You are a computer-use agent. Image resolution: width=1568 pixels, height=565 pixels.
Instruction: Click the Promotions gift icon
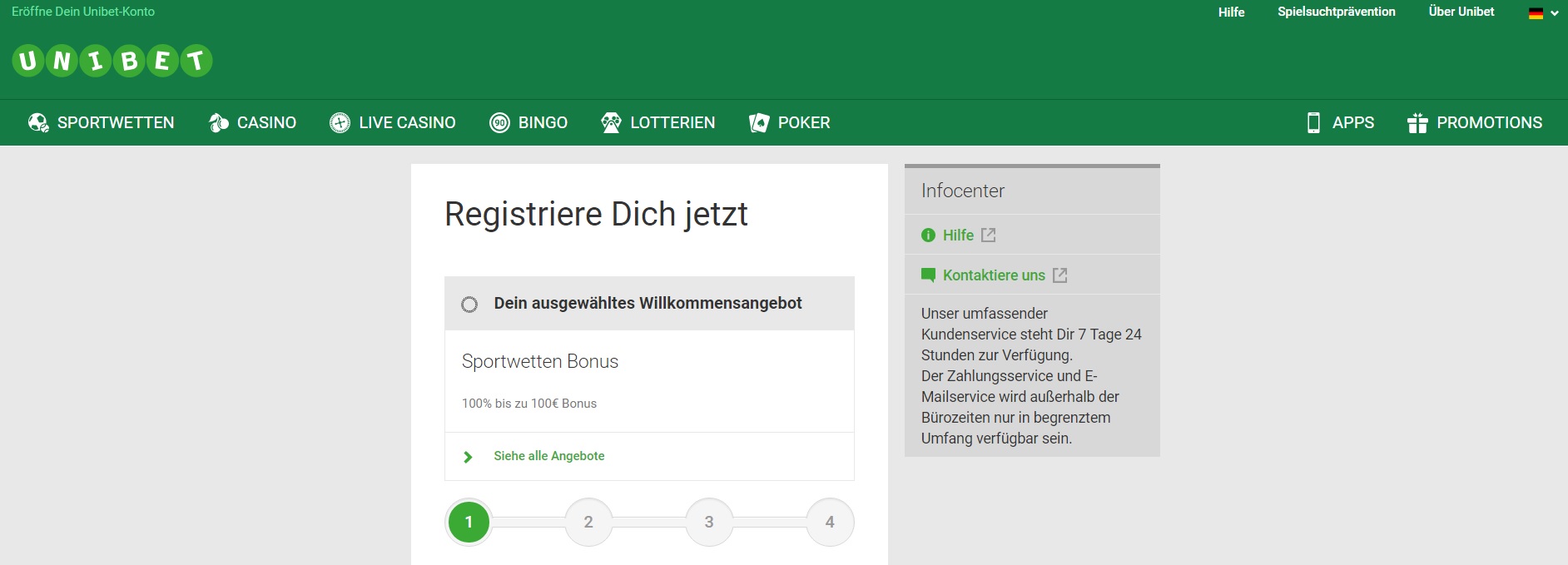(x=1417, y=123)
